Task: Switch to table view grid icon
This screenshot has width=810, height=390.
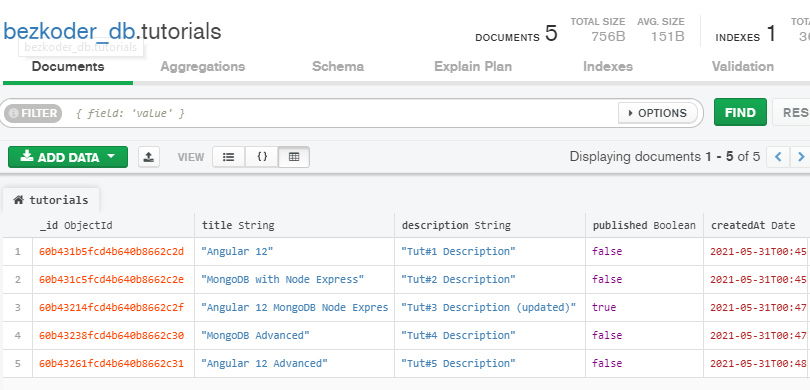Action: tap(294, 157)
